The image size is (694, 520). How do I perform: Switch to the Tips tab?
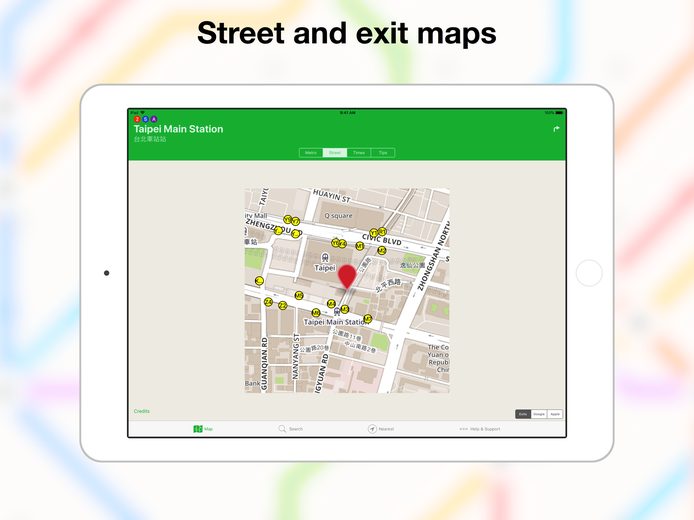click(383, 153)
